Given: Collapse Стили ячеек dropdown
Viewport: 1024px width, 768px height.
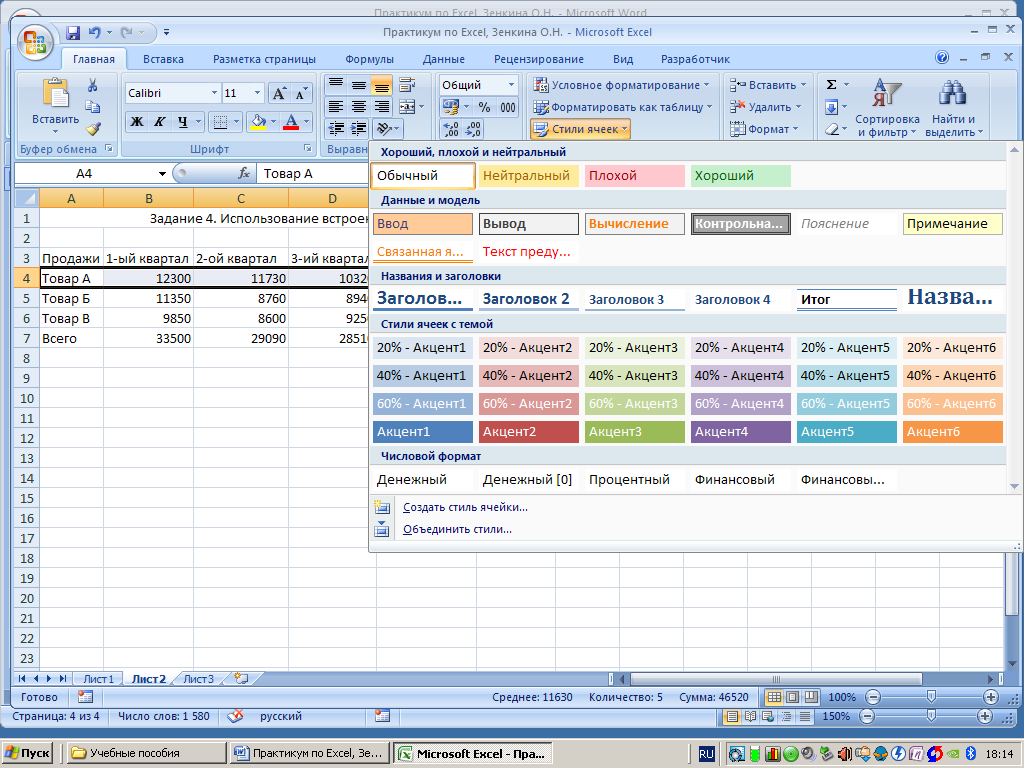Looking at the screenshot, I should [x=581, y=129].
